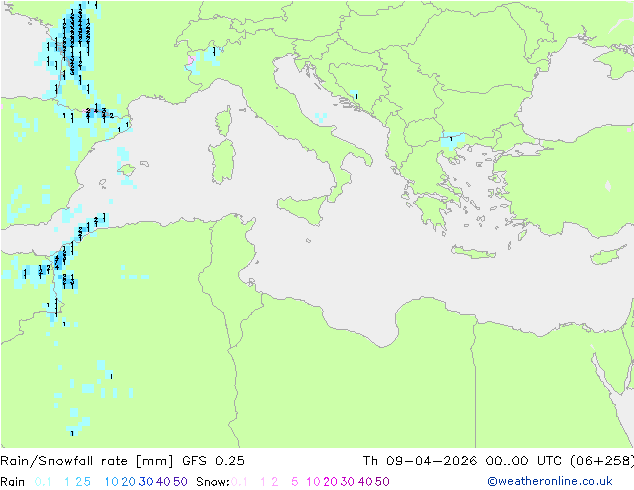Click the 'Rain/Snowfall rate [mm]' title text
634x490 pixels.
tap(87, 461)
